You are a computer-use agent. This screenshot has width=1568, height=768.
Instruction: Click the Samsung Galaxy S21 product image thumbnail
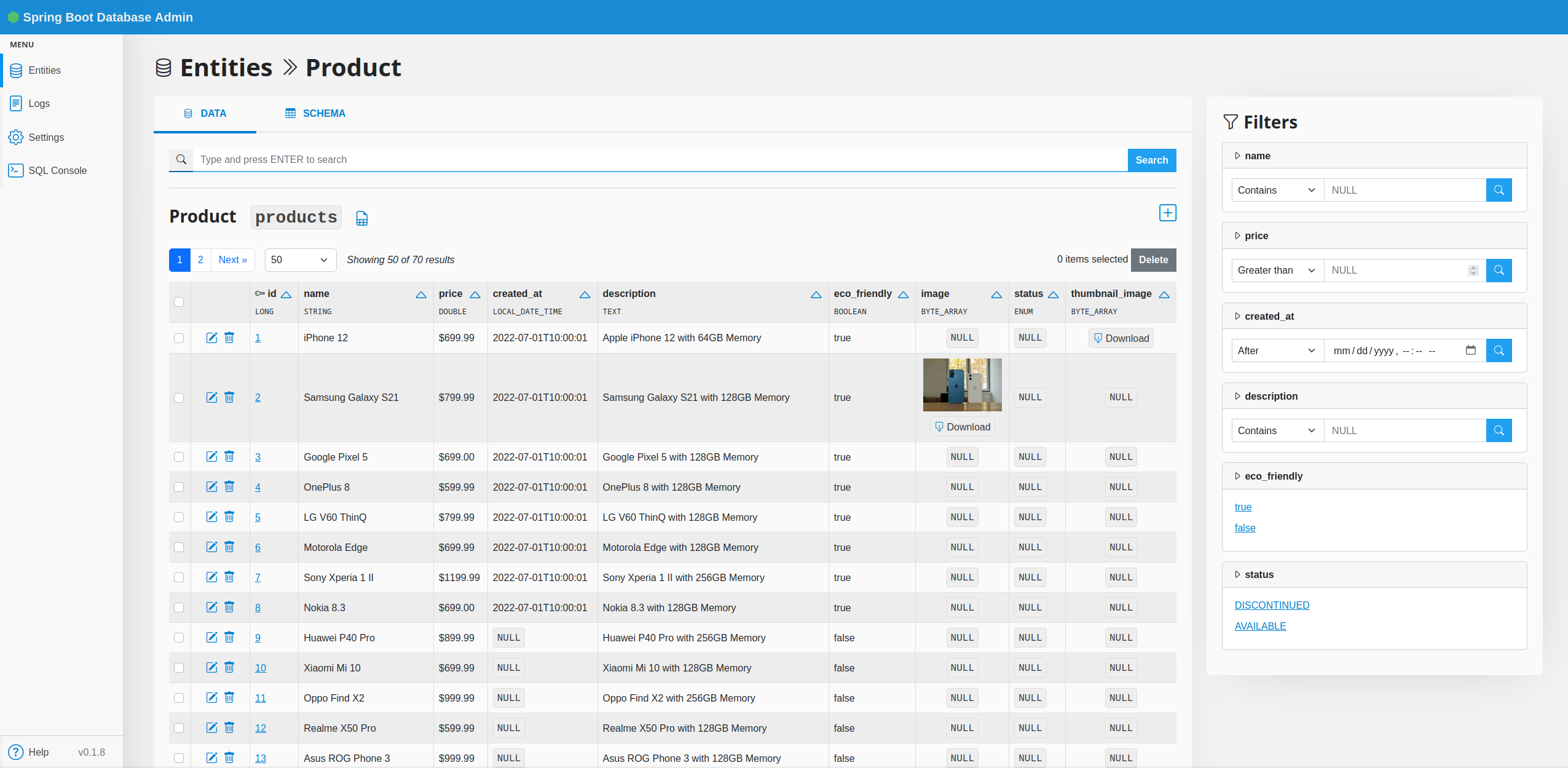click(962, 385)
